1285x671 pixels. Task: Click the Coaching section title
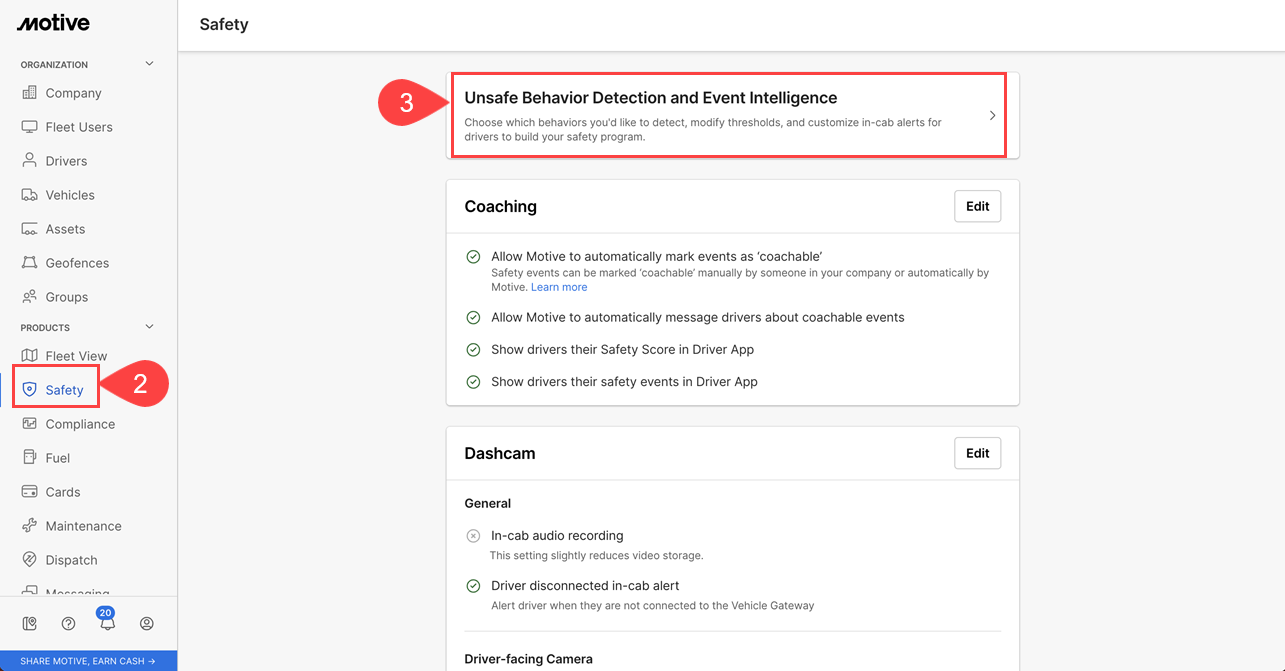pyautogui.click(x=501, y=207)
